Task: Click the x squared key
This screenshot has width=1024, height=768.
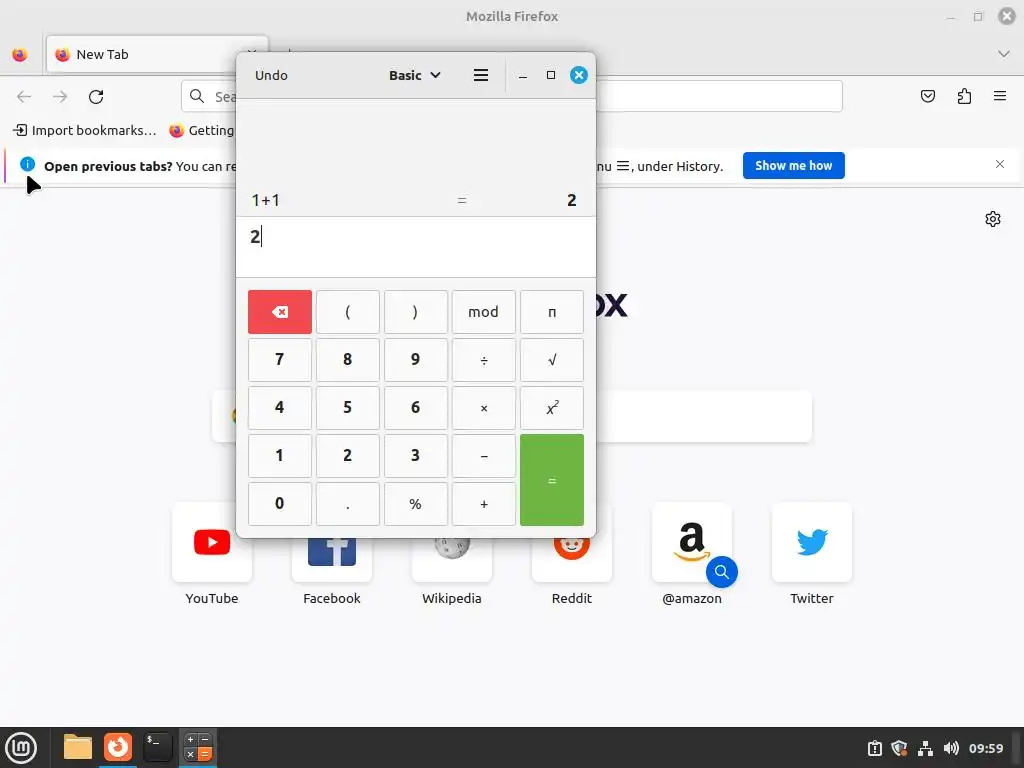Action: (x=552, y=408)
